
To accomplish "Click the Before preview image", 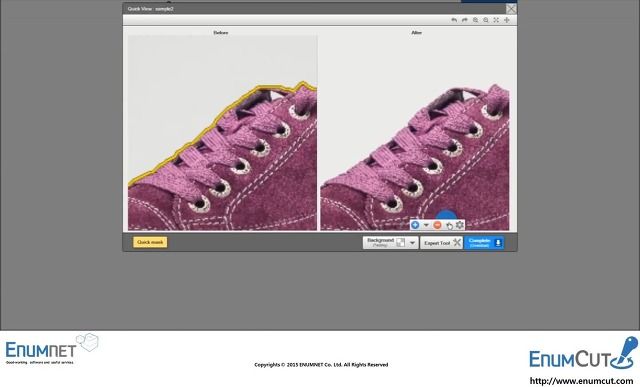I will 222,133.
